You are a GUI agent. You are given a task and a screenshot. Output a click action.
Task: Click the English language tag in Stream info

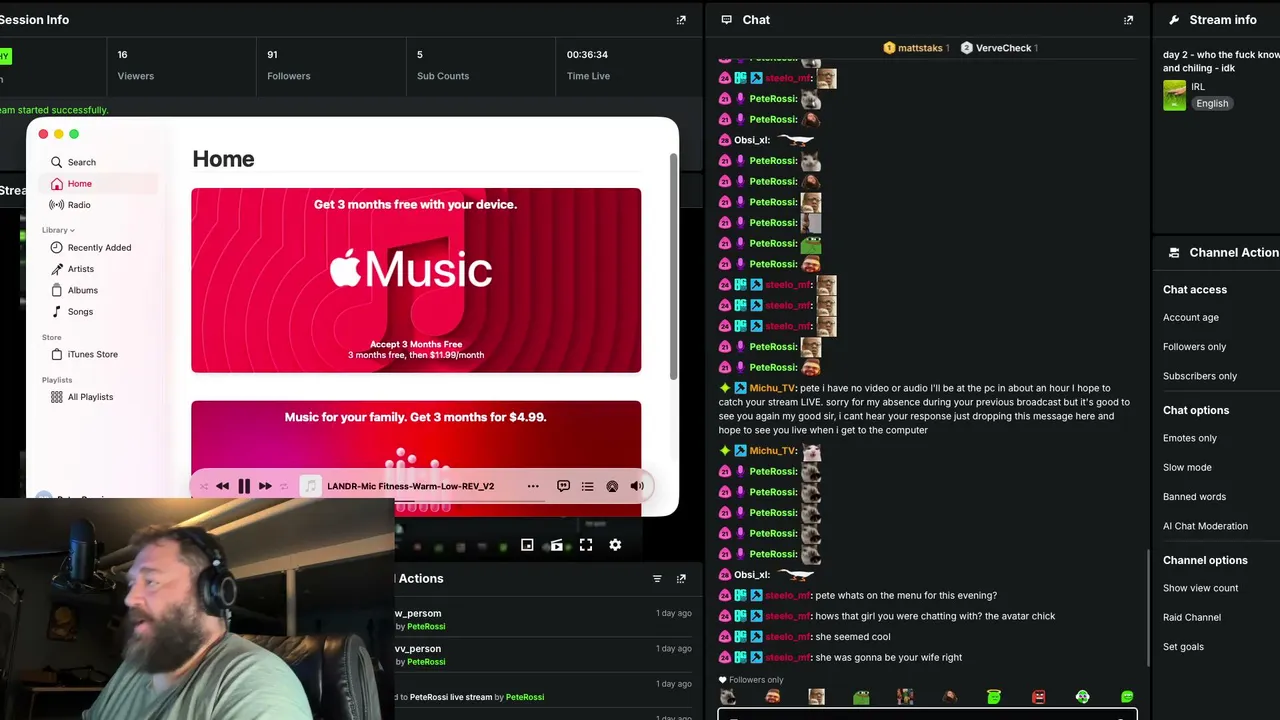pyautogui.click(x=1212, y=103)
